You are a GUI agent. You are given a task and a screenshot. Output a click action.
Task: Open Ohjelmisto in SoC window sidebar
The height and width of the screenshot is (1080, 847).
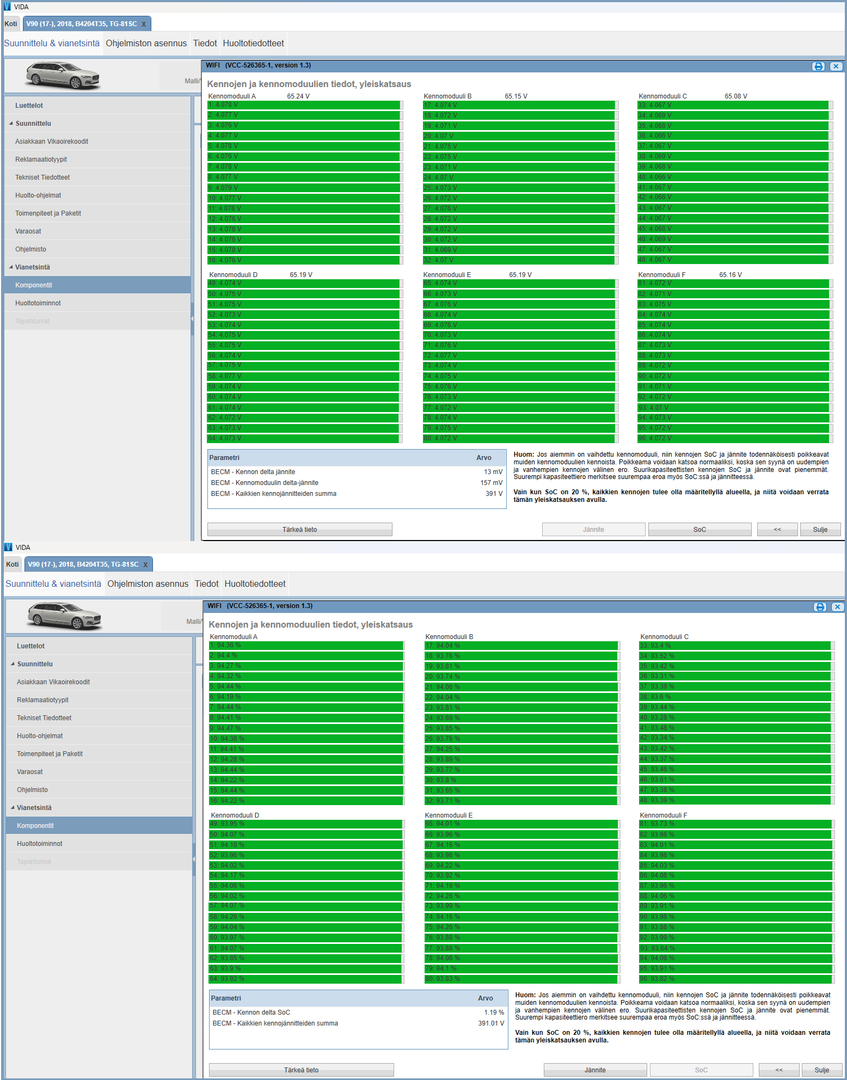pyautogui.click(x=98, y=789)
